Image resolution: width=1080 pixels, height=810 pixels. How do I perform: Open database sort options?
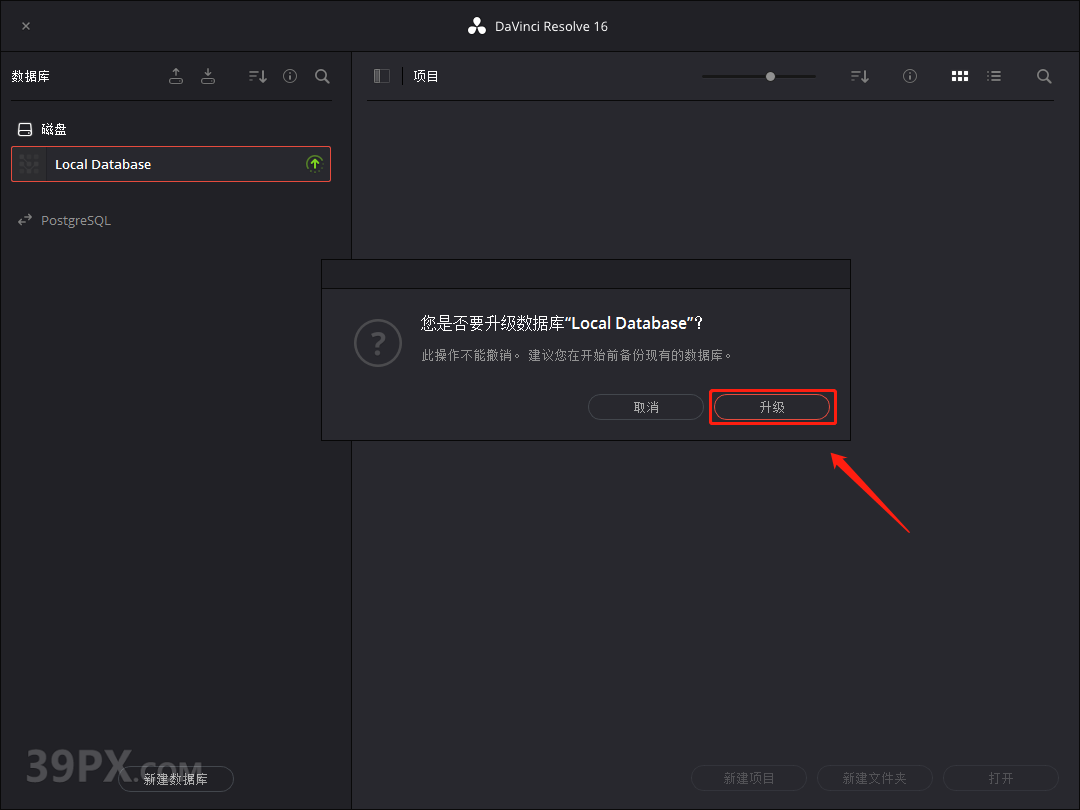pos(258,76)
